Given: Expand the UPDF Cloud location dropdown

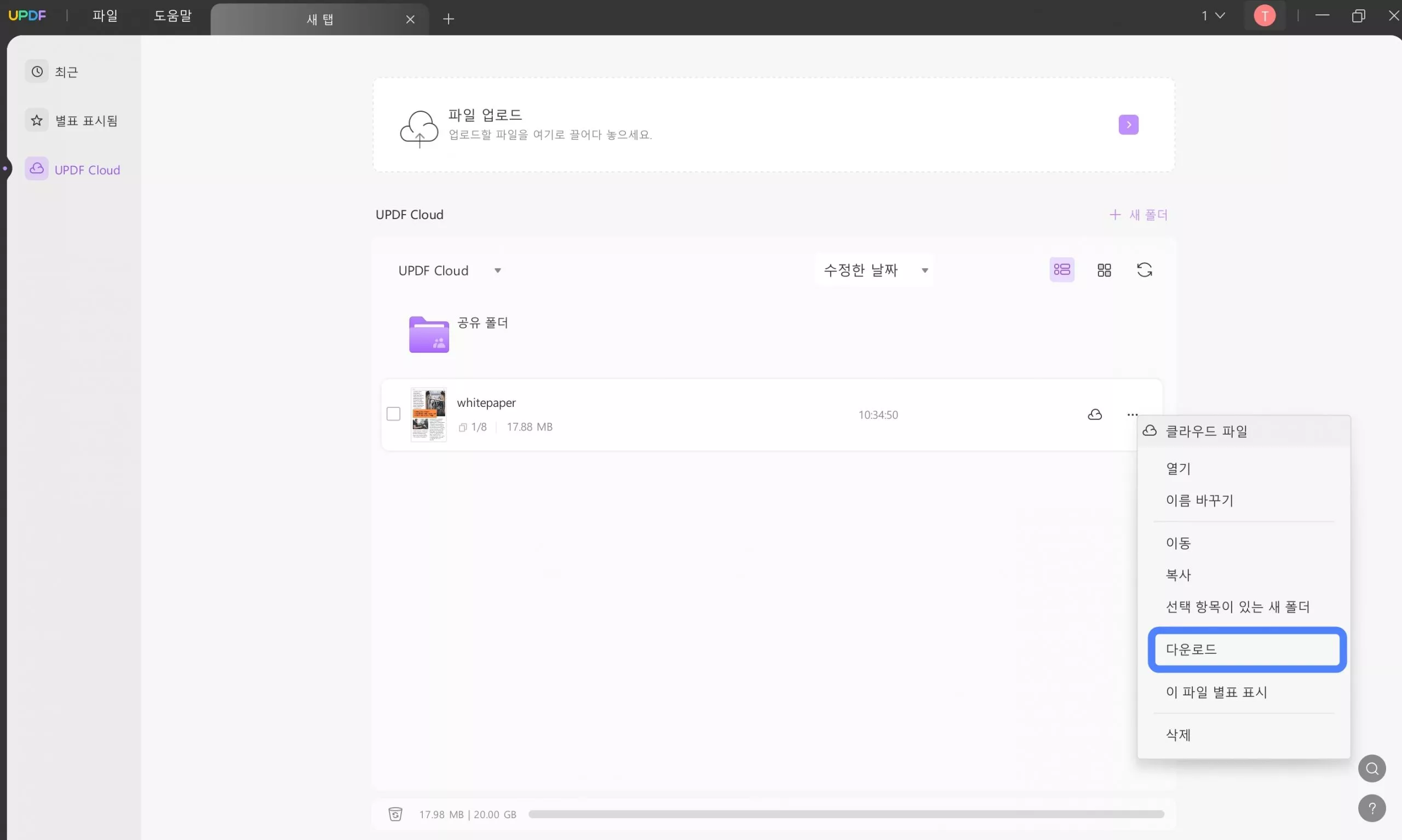Looking at the screenshot, I should (450, 271).
